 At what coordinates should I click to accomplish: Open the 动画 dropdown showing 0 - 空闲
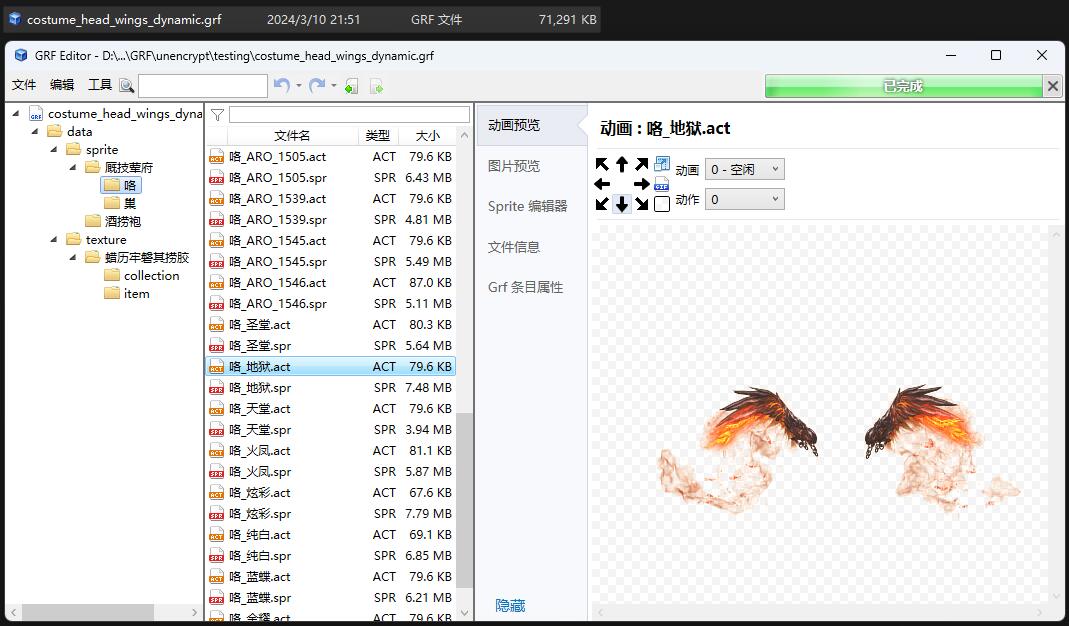(744, 170)
